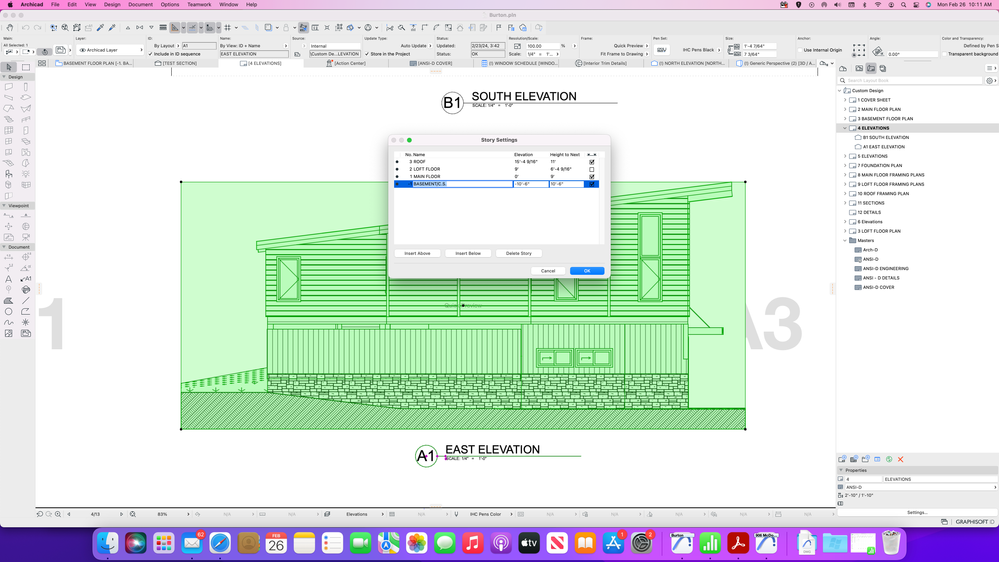The height and width of the screenshot is (562, 999).
Task: Open the By Layout ID dropdown
Action: pyautogui.click(x=166, y=46)
